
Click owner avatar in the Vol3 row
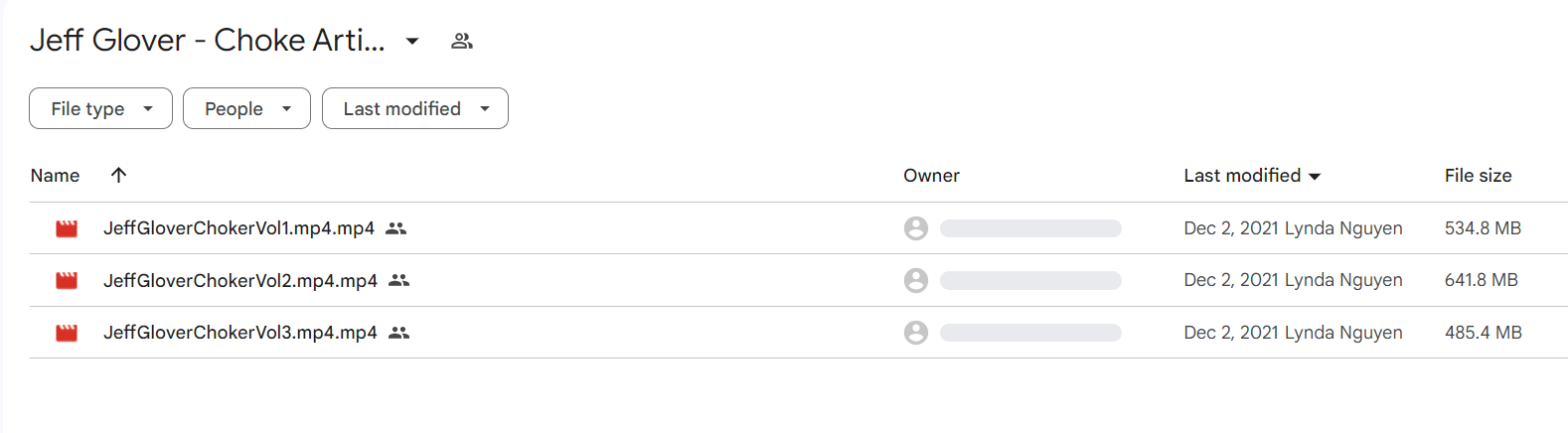[916, 333]
